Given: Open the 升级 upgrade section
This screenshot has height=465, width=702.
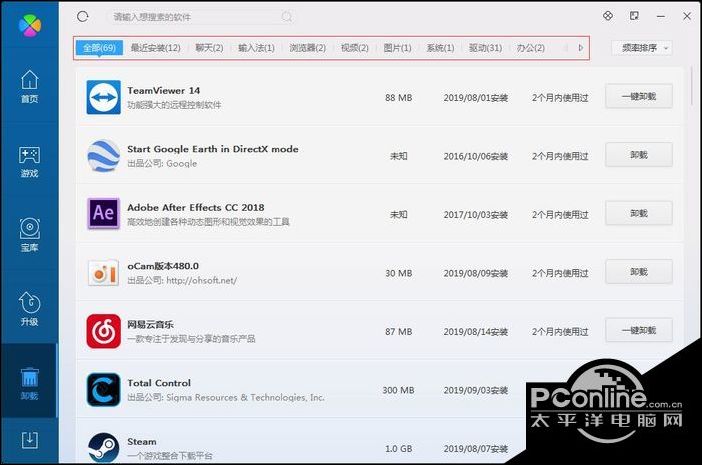Looking at the screenshot, I should pos(30,309).
